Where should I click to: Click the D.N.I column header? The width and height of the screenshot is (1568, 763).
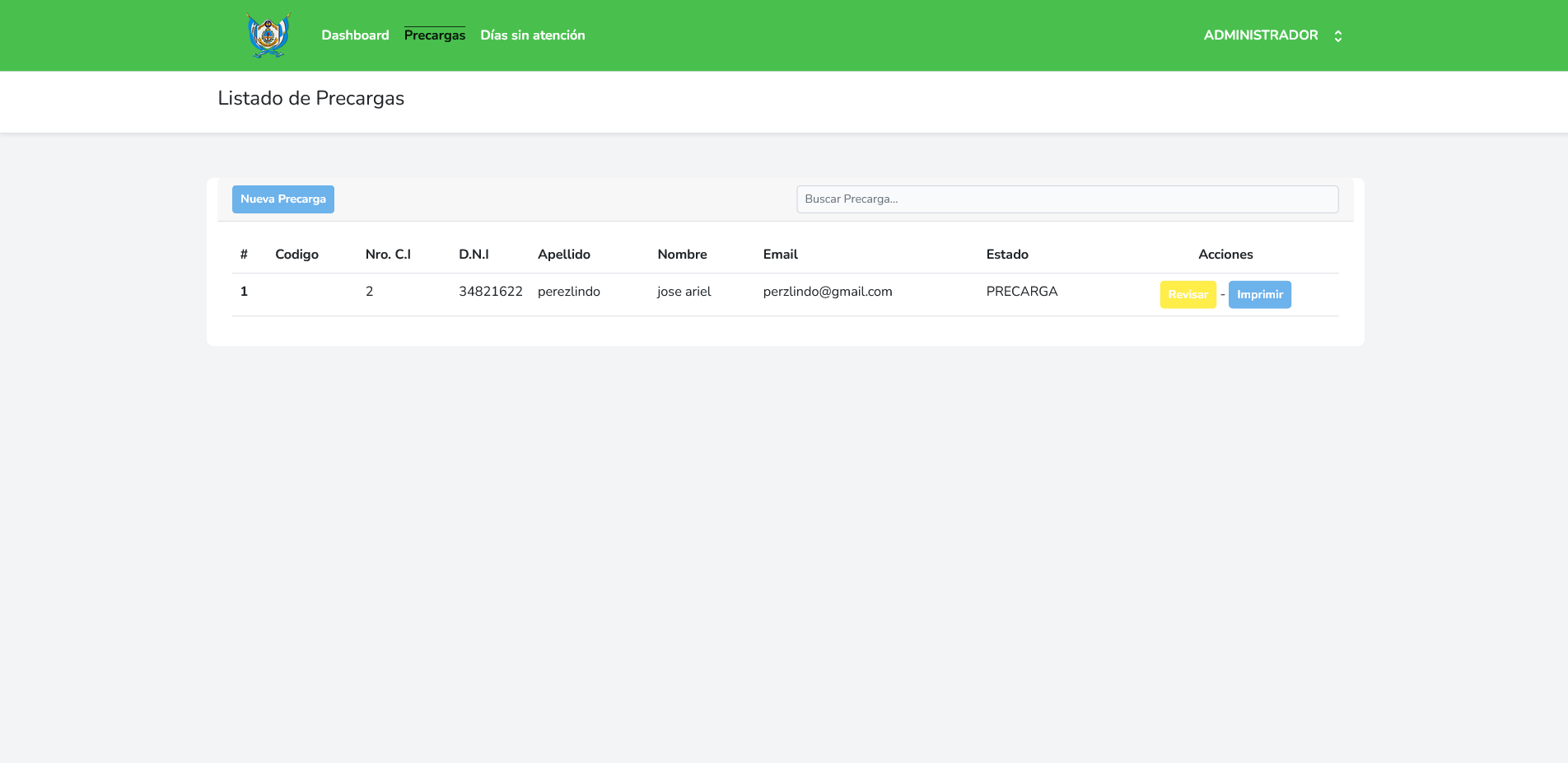(x=474, y=255)
